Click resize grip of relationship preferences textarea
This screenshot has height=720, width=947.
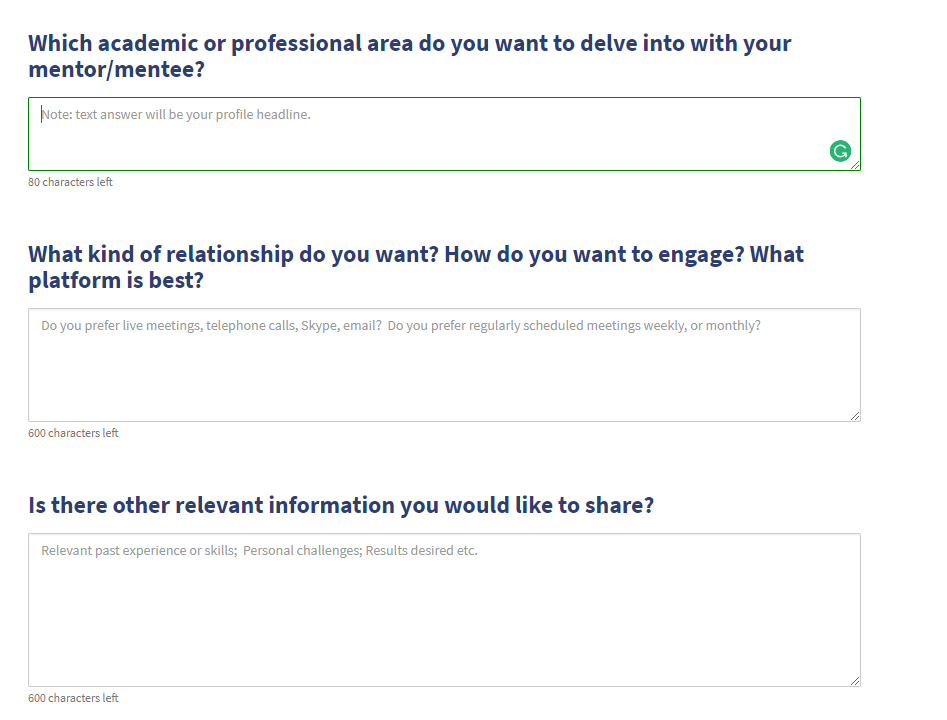855,416
